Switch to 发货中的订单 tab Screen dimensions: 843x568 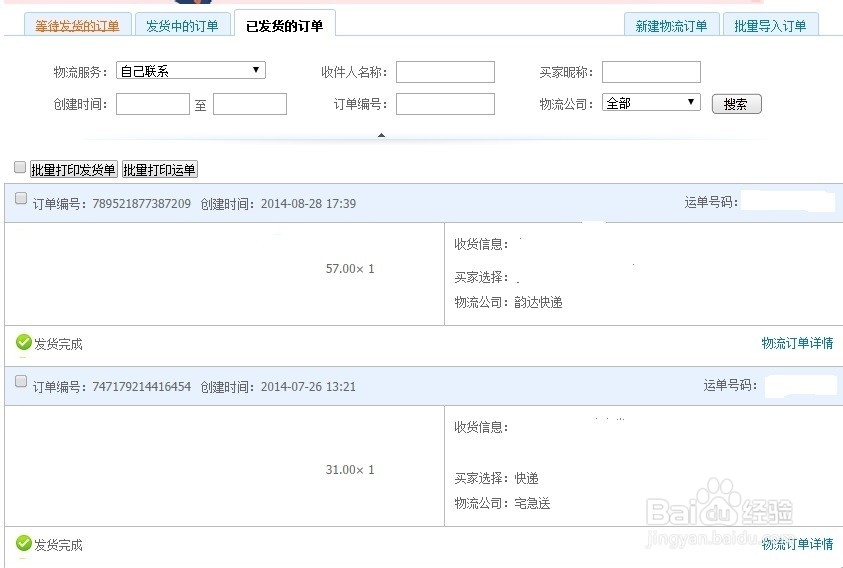(x=182, y=25)
